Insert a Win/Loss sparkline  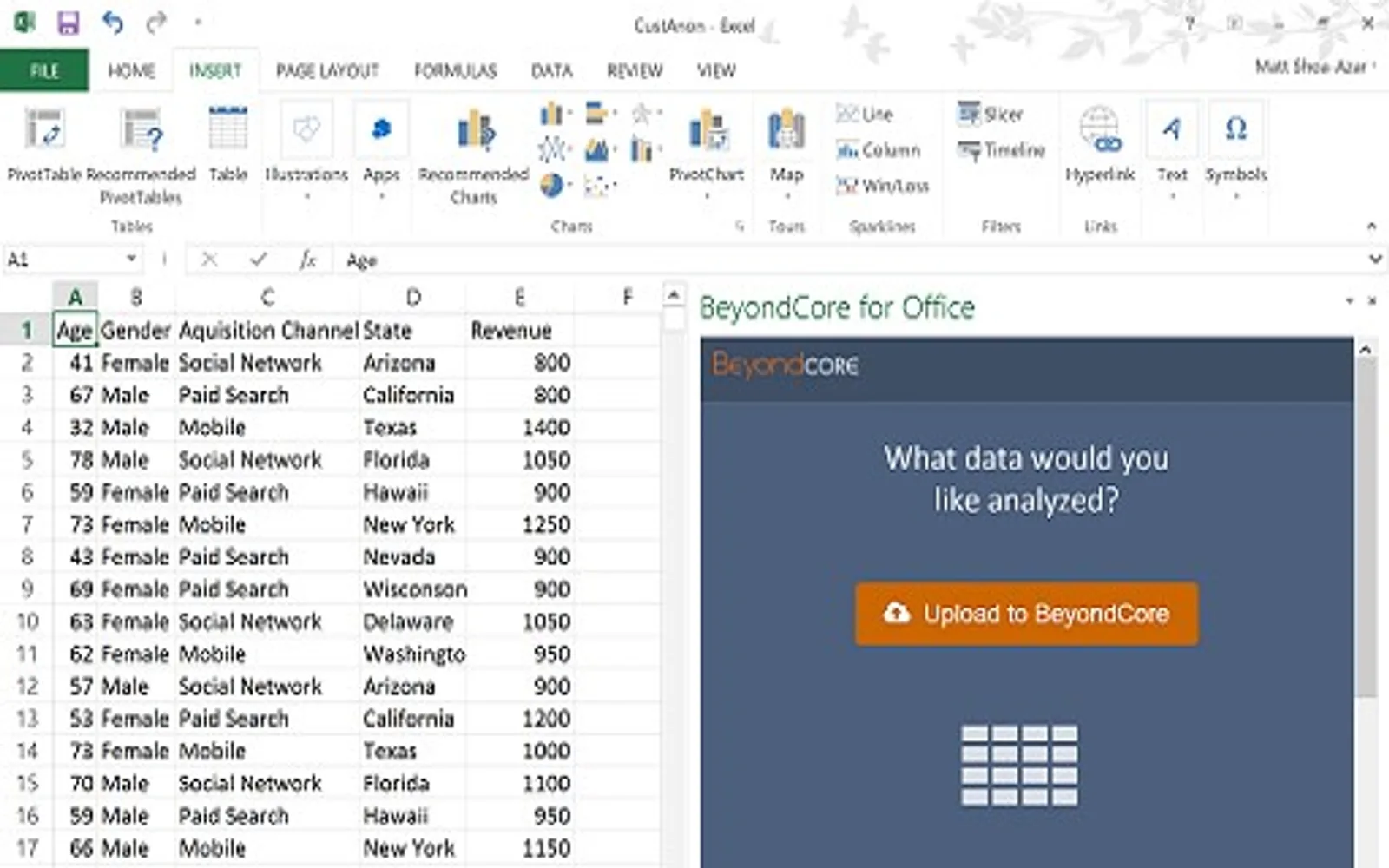tap(882, 185)
